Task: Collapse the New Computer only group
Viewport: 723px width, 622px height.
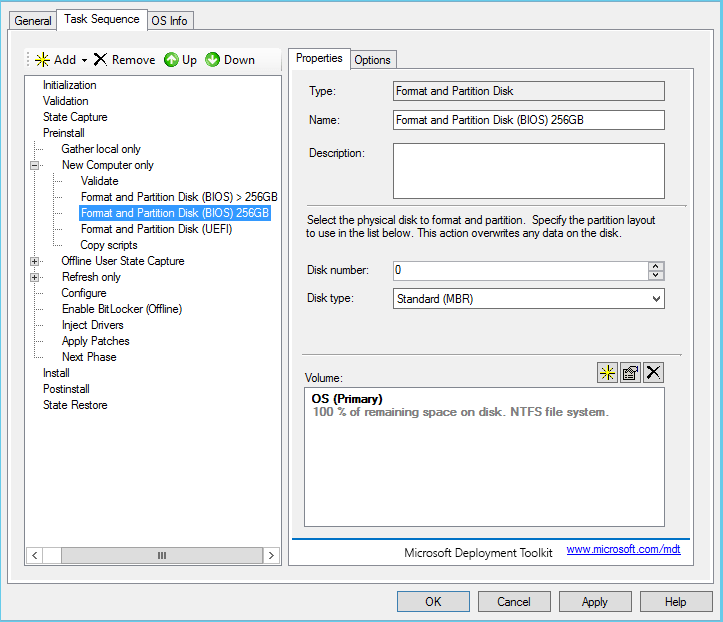Action: (x=35, y=165)
